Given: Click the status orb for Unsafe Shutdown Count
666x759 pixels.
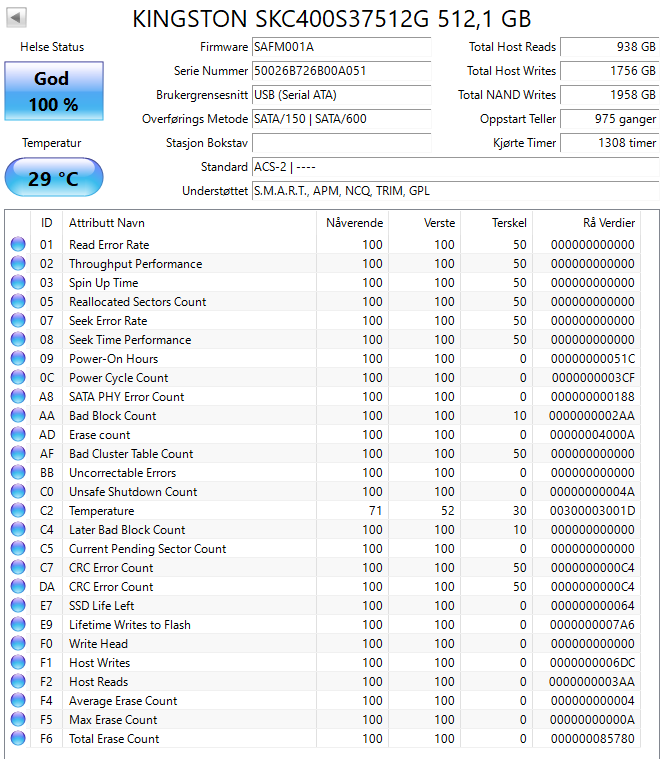Looking at the screenshot, I should [18, 491].
